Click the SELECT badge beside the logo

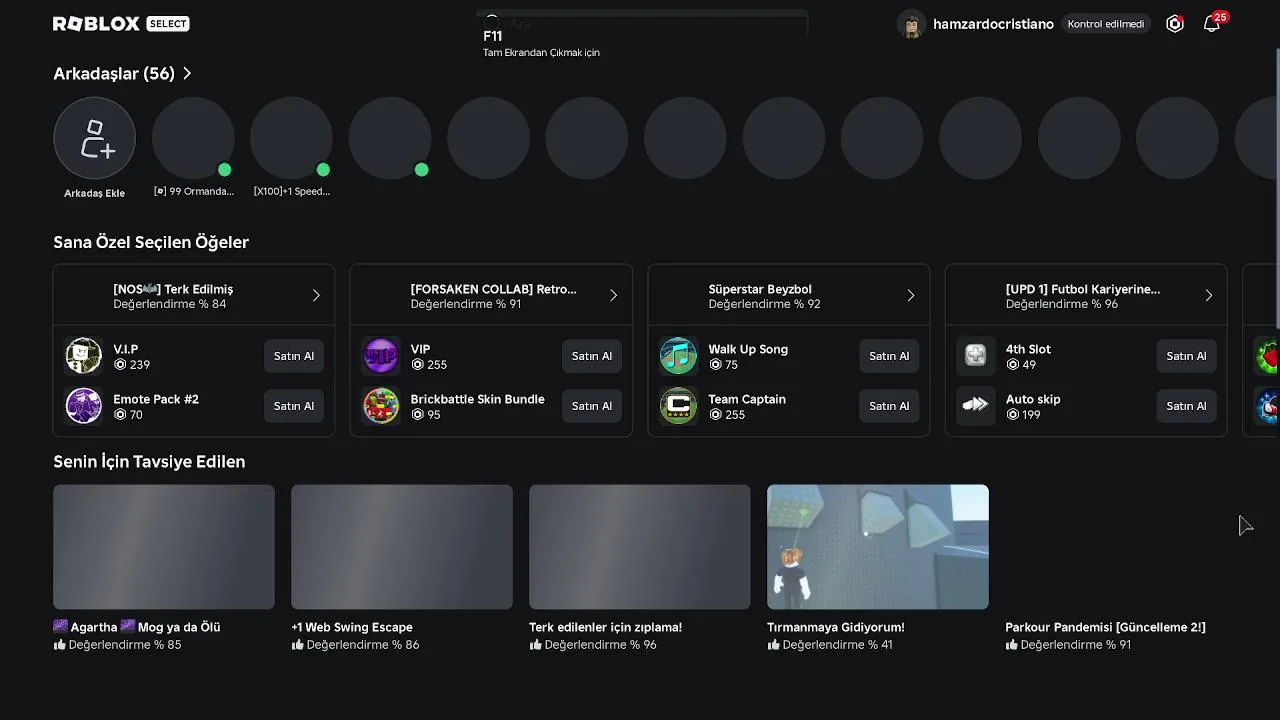click(x=167, y=24)
